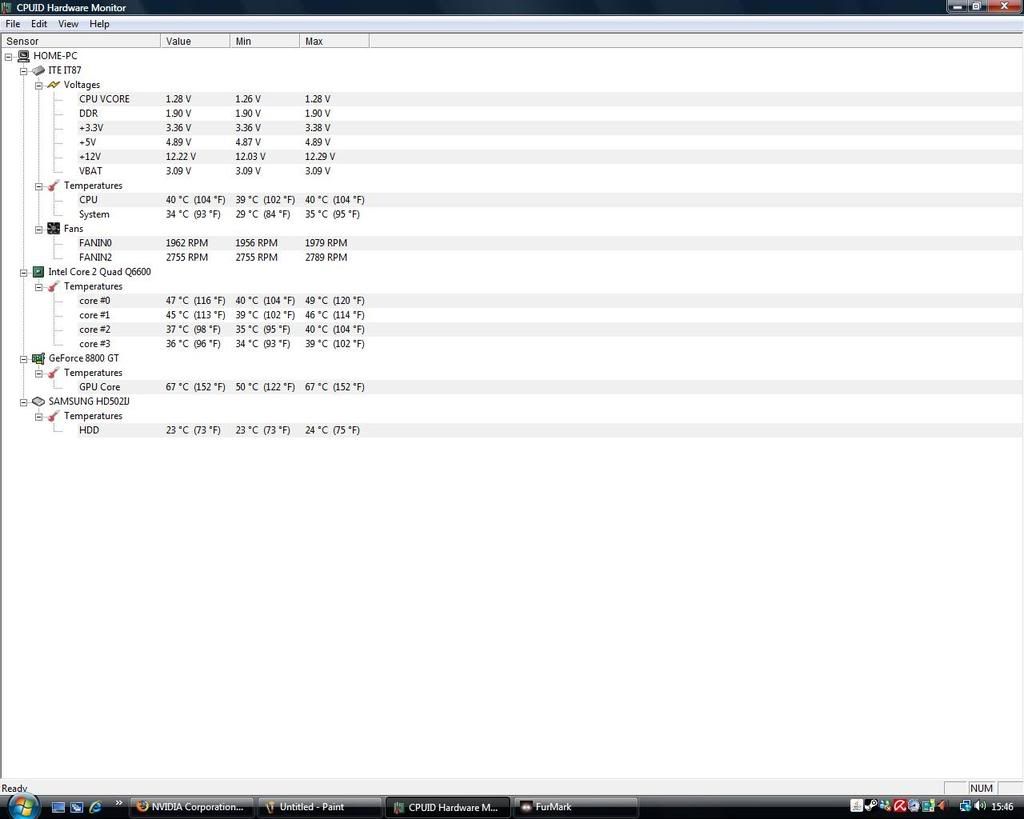This screenshot has width=1024, height=819.
Task: Collapse the ITE IT87 node
Action: [x=24, y=71]
